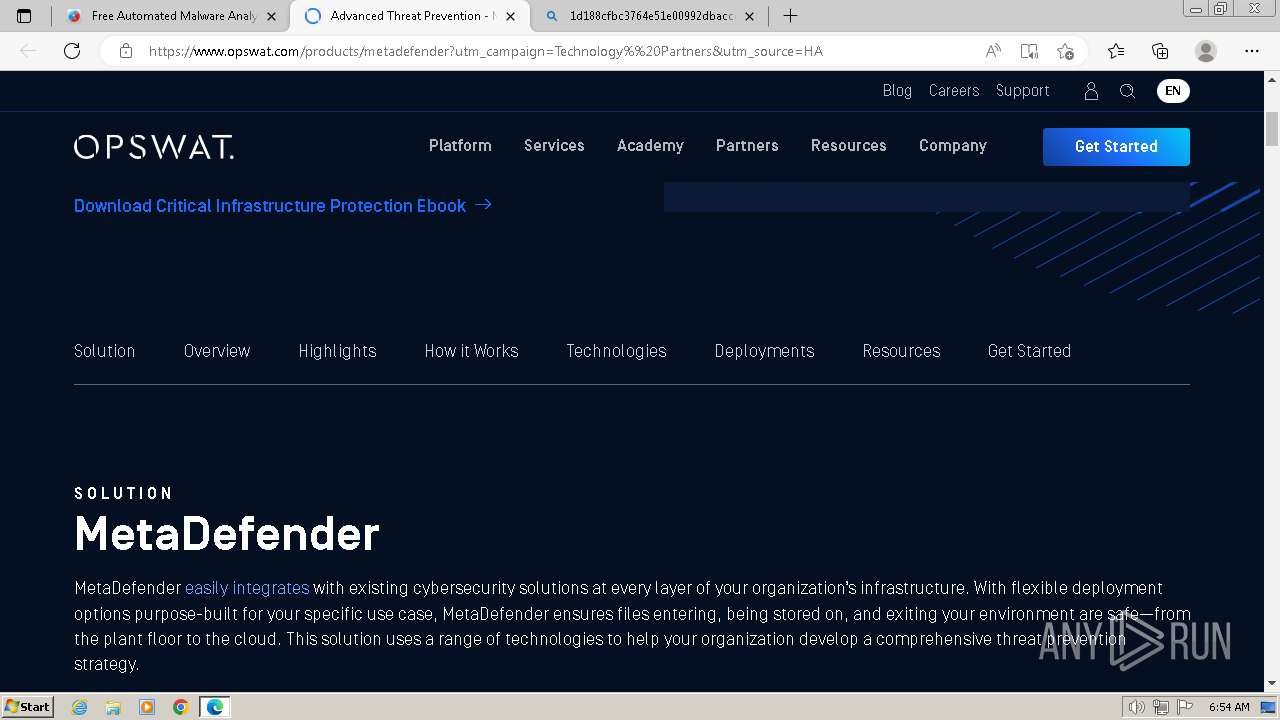Click the Windows Start button
The width and height of the screenshot is (1280, 720).
click(x=27, y=707)
